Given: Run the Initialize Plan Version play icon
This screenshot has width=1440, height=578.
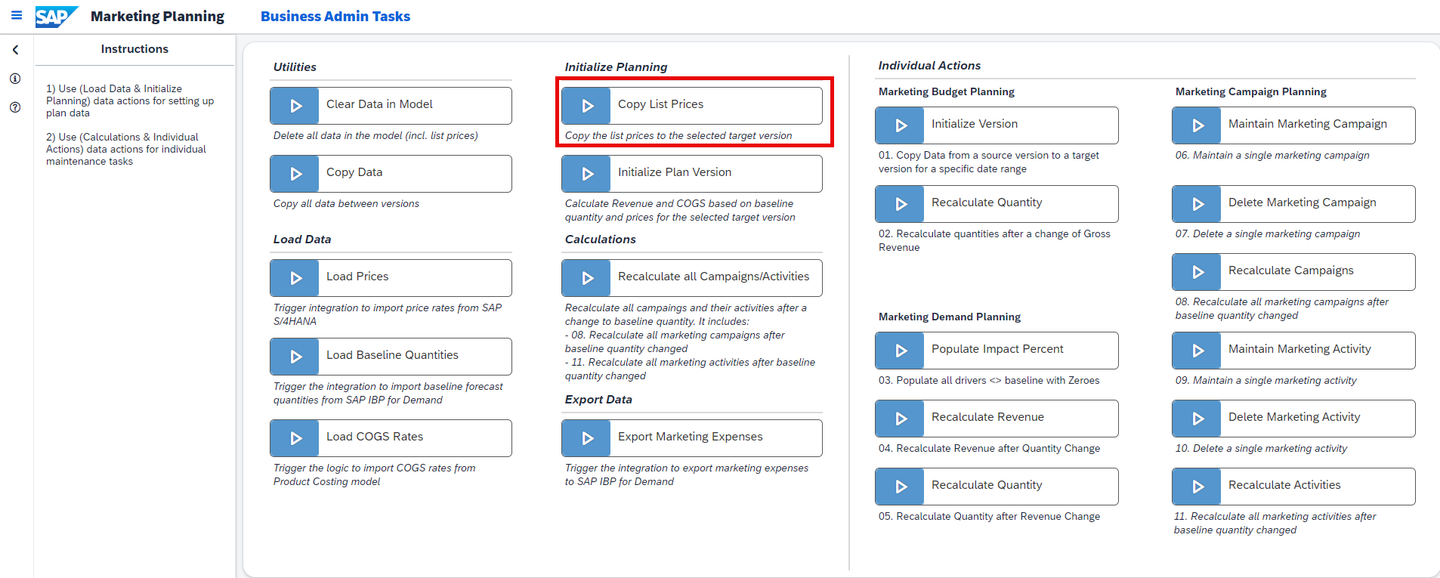Looking at the screenshot, I should click(x=587, y=173).
